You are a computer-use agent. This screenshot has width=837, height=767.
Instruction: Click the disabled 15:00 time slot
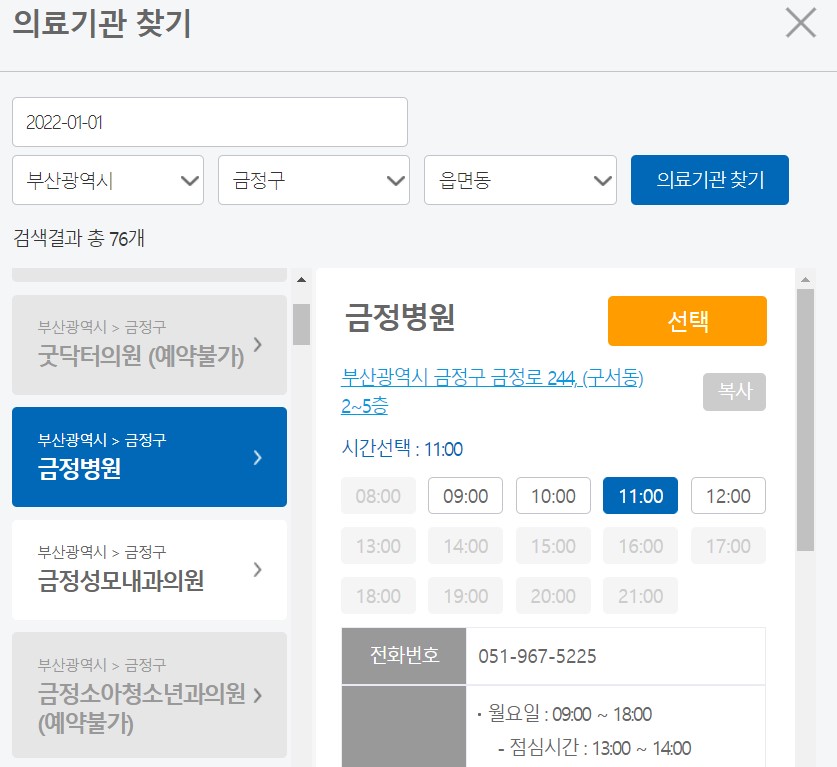click(553, 545)
